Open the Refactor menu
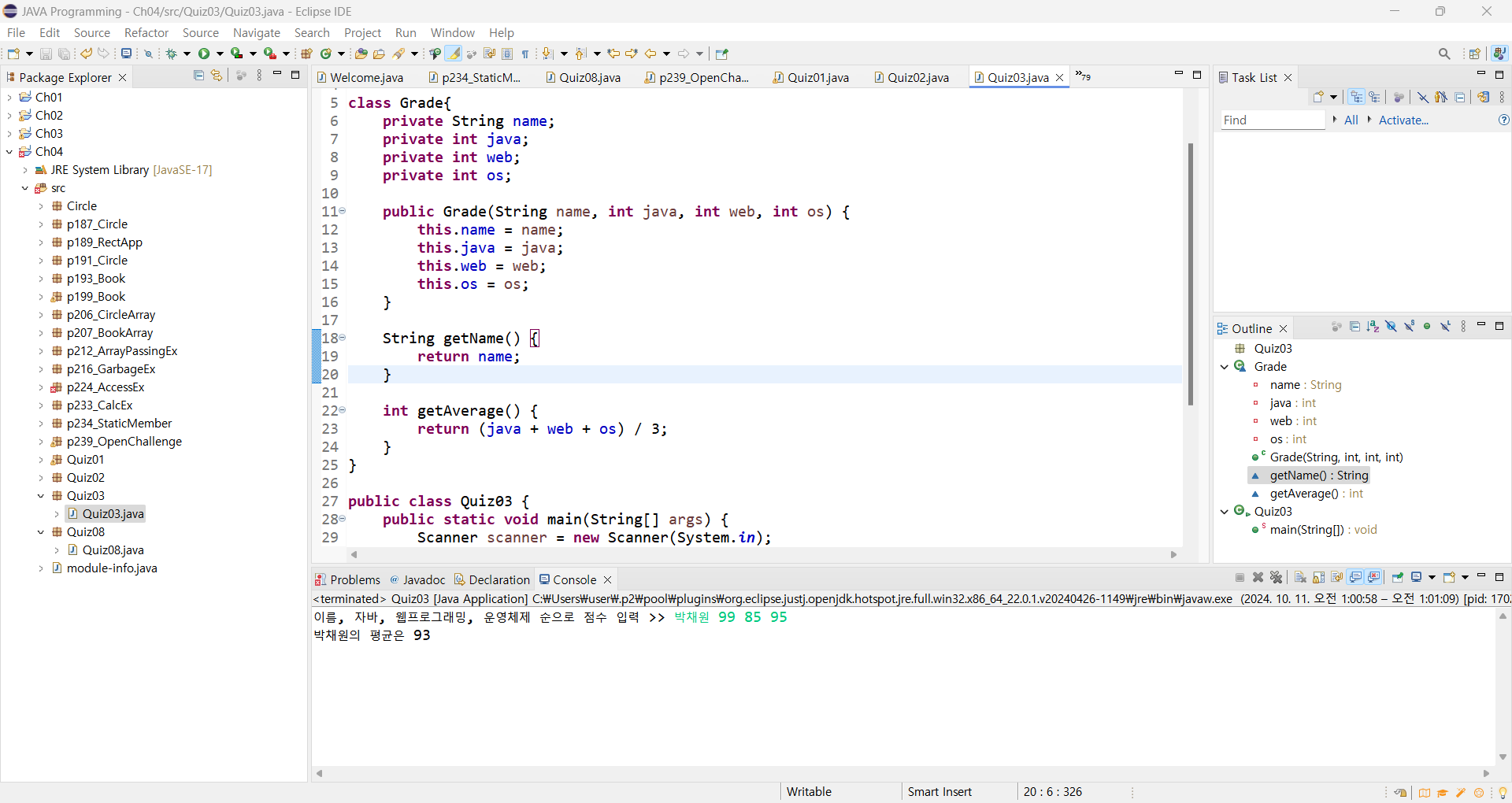Viewport: 1512px width, 803px height. [146, 32]
